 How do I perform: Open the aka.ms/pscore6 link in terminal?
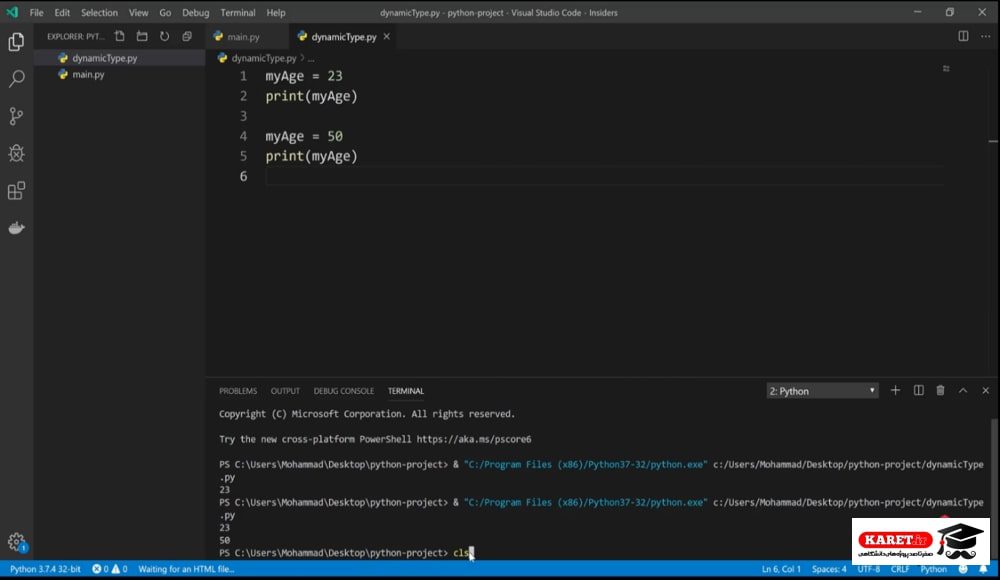(x=474, y=439)
